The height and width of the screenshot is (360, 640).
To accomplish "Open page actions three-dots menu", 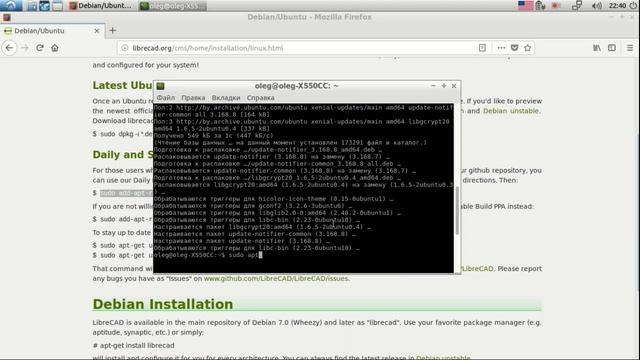I will click(501, 48).
